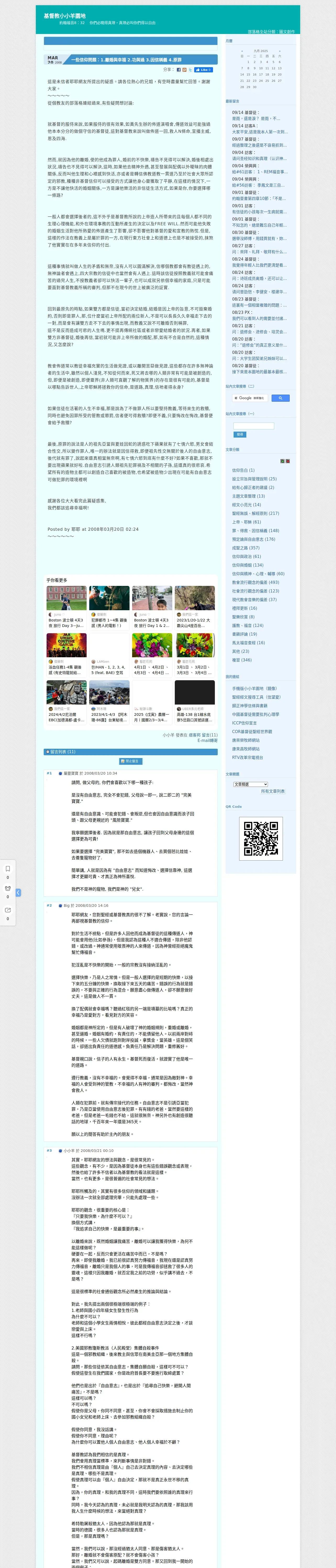Go to next month in calendar
This screenshot has width=336, height=1568.
[x=280, y=51]
